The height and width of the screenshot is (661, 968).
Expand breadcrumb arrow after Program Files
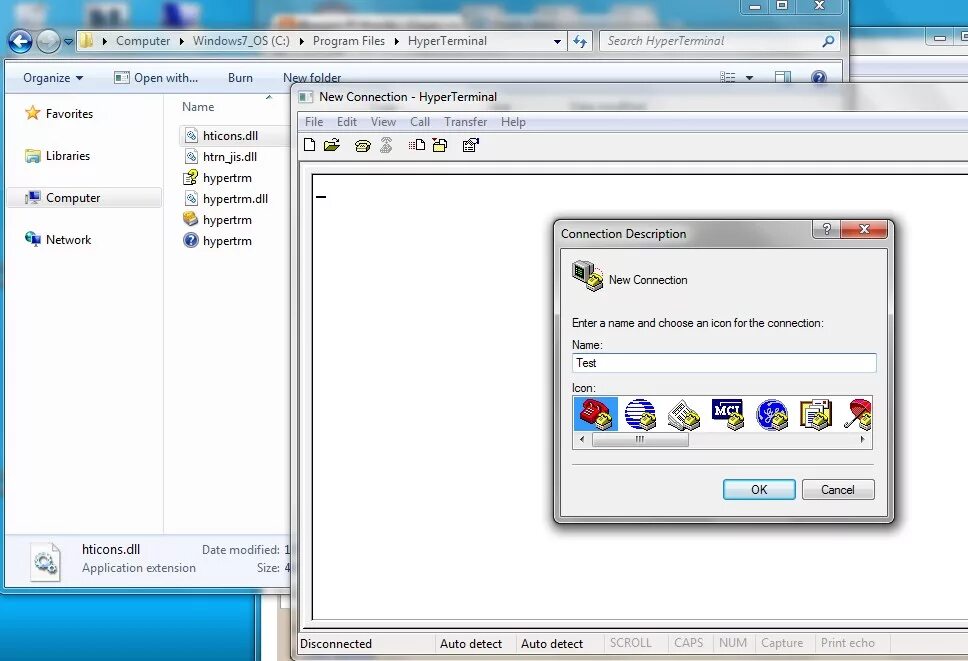pos(396,41)
